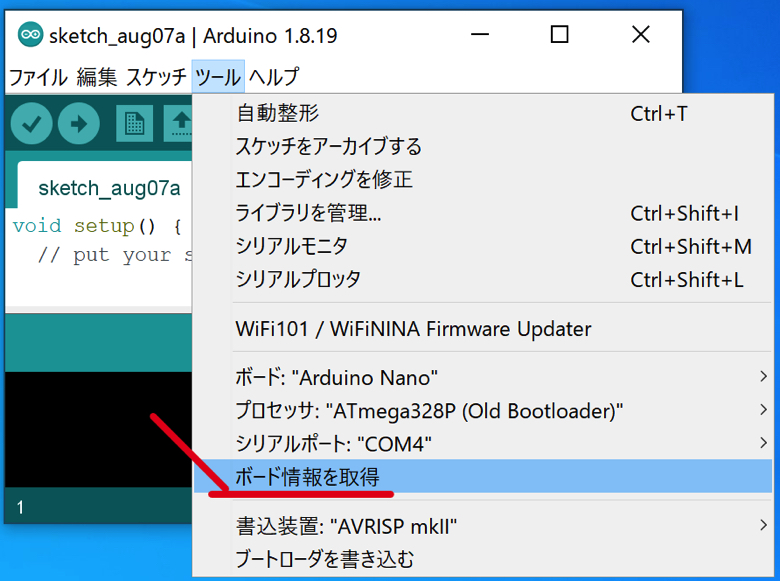This screenshot has height=581, width=780.
Task: Launch シリアルプロッタ from the menu
Action: 483,280
